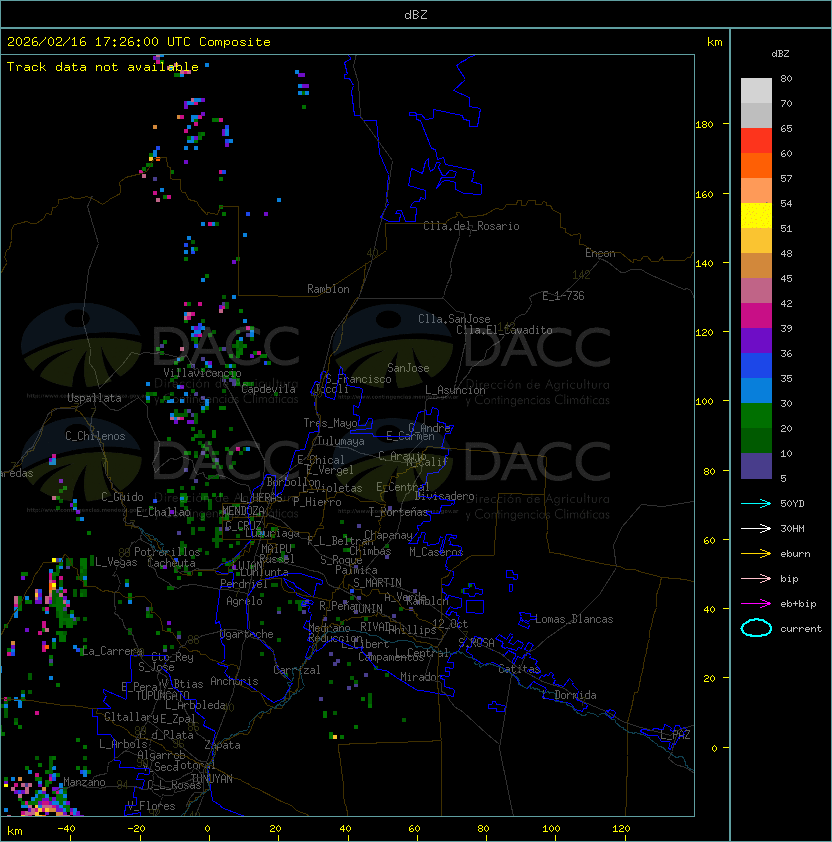Click the pink bip arrow icon
The image size is (832, 842).
pyautogui.click(x=756, y=578)
